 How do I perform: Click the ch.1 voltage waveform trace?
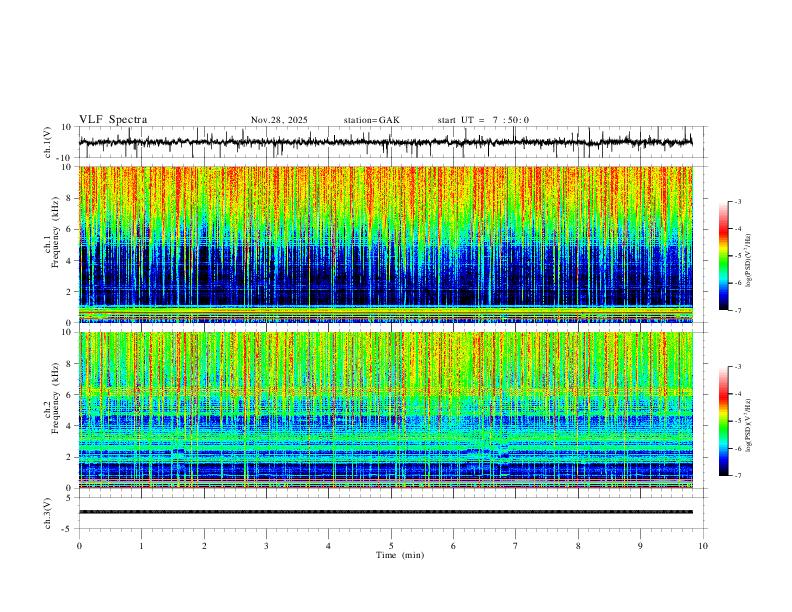386,142
